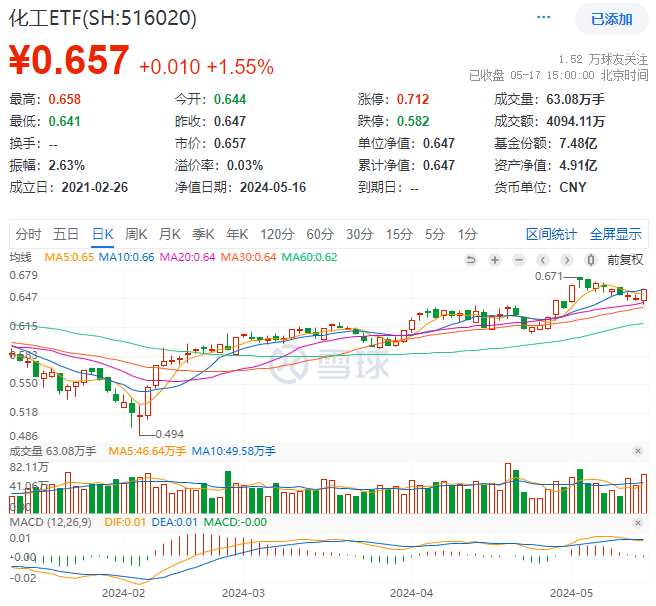The height and width of the screenshot is (606, 656).
Task: Click the chart reset undo icon
Action: pos(471,260)
